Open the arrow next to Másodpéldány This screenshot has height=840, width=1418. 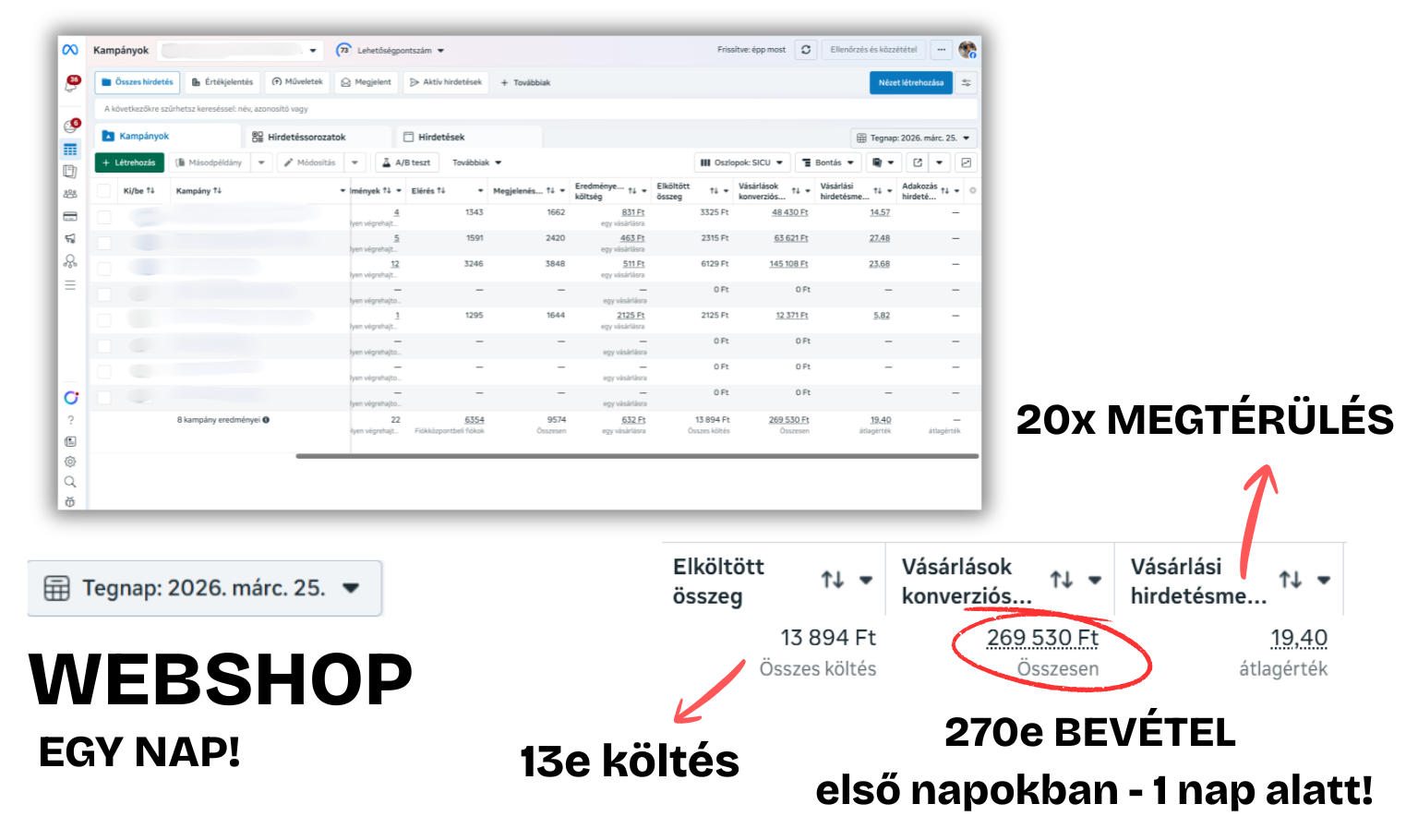261,162
